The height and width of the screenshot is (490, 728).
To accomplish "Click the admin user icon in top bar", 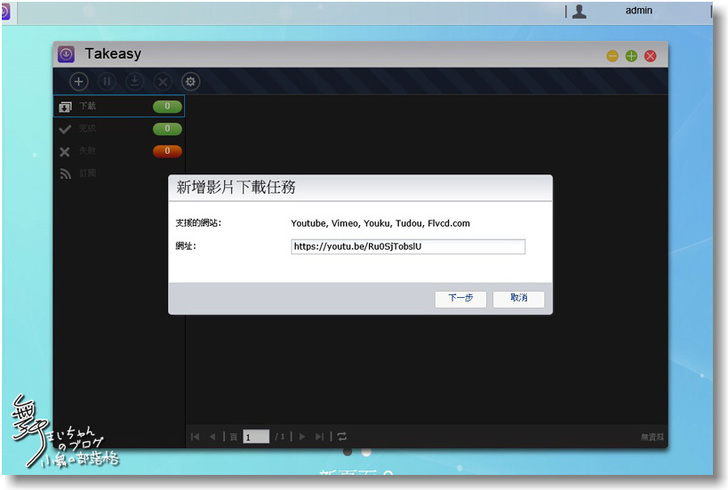I will [x=579, y=11].
